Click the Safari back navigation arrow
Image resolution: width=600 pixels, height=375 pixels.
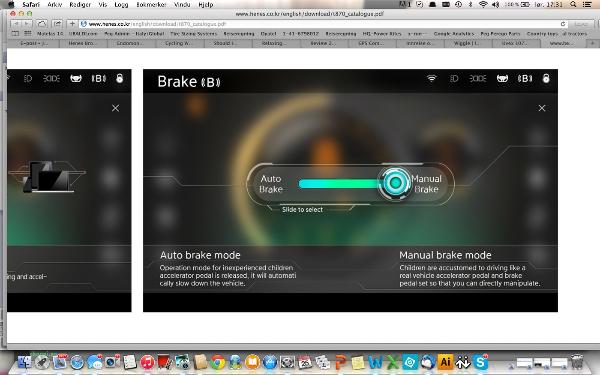(x=16, y=24)
